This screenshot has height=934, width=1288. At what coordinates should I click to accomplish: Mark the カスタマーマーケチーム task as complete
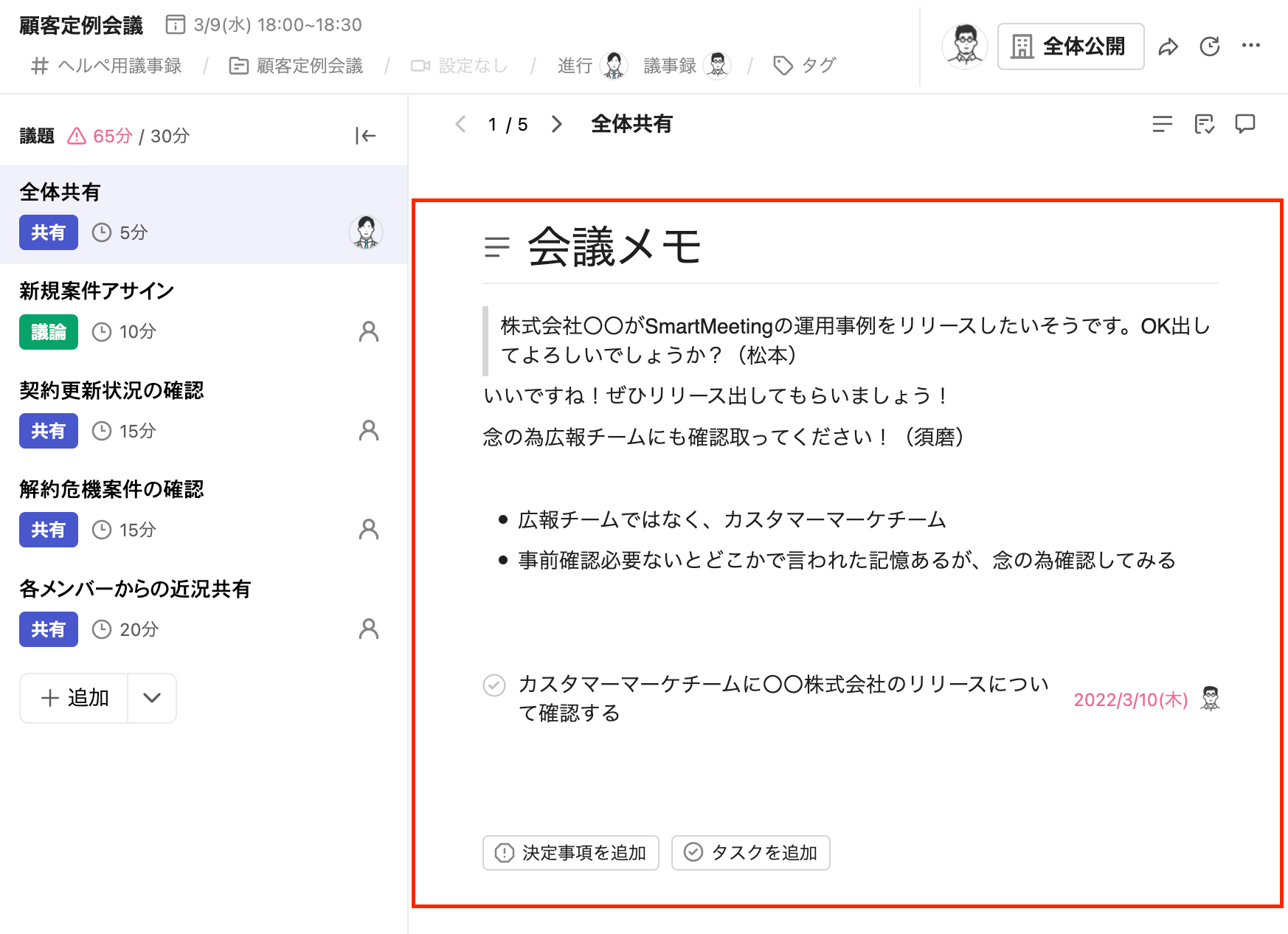494,685
